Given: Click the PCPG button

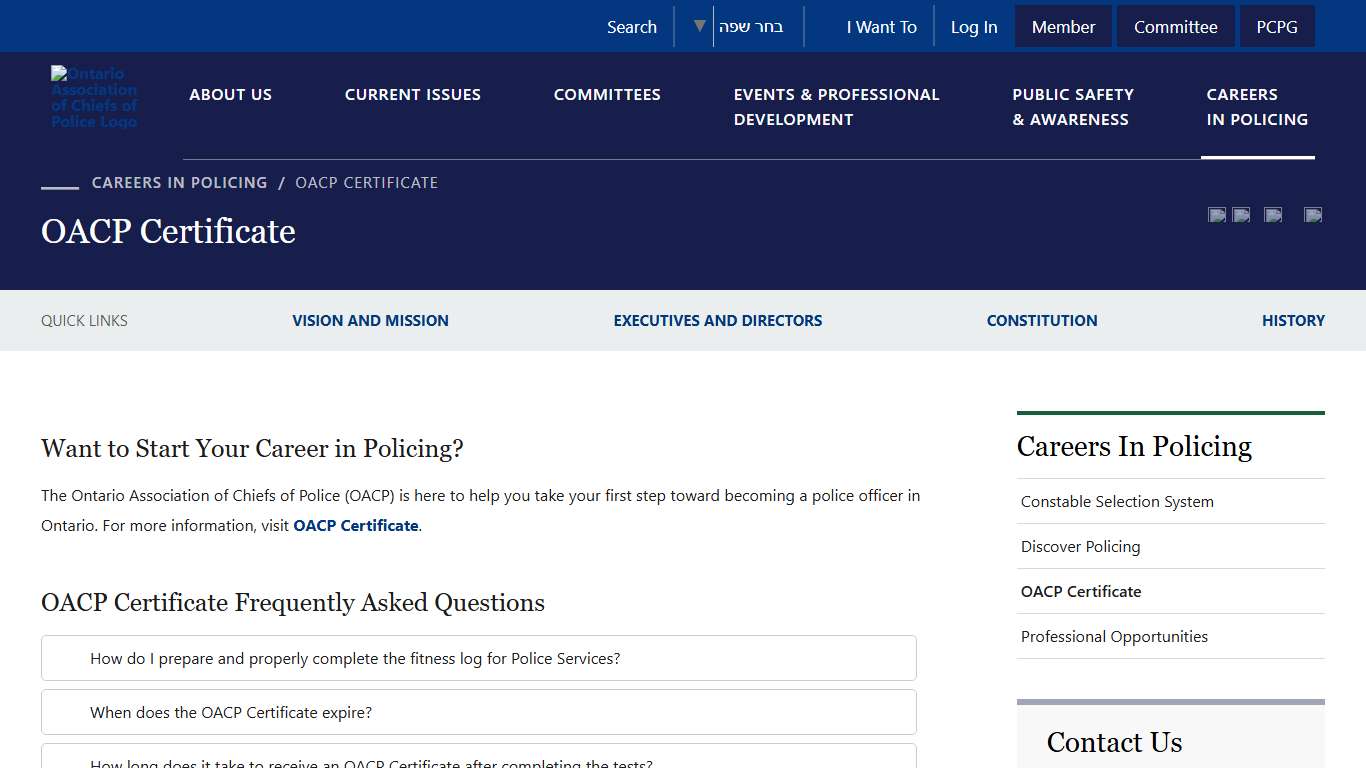Looking at the screenshot, I should (x=1276, y=27).
